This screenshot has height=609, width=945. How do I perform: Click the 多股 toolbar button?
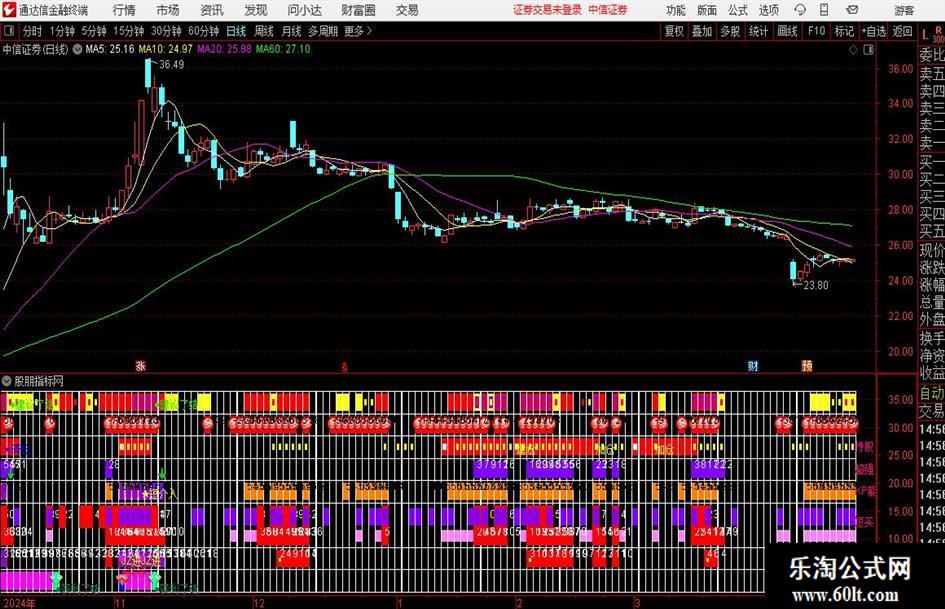tap(730, 31)
